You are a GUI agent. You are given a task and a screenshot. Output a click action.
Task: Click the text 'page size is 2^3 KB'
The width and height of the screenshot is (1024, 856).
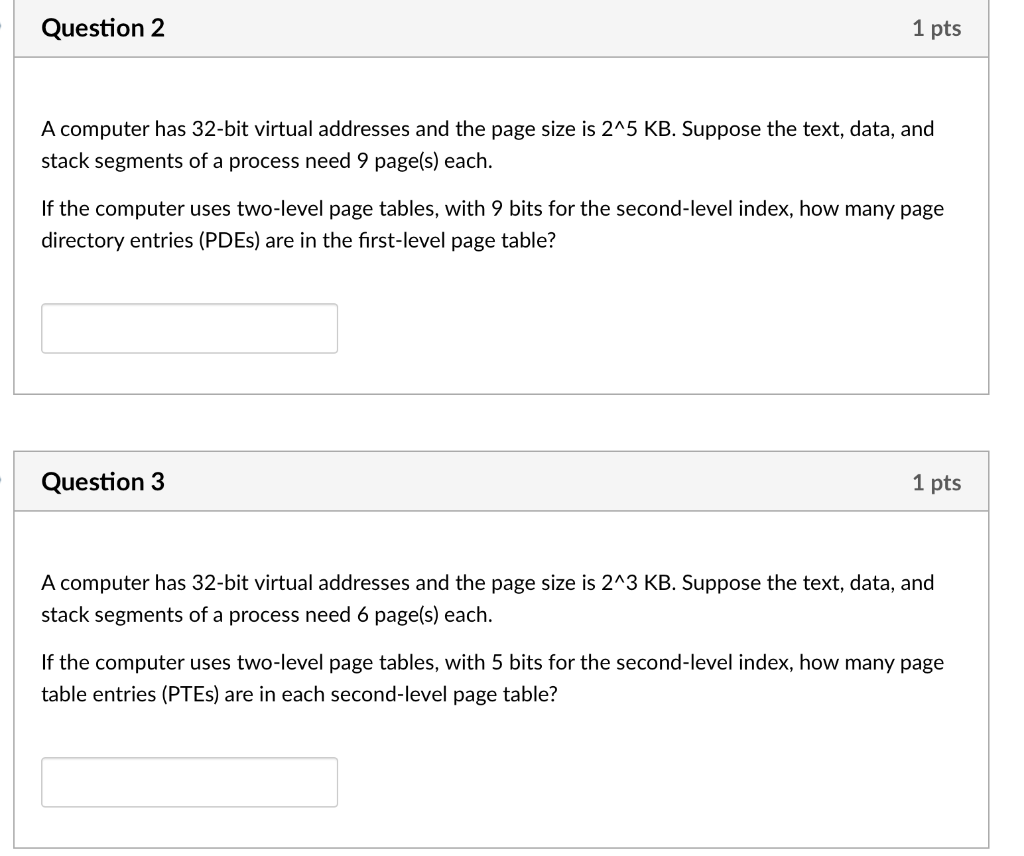point(583,583)
